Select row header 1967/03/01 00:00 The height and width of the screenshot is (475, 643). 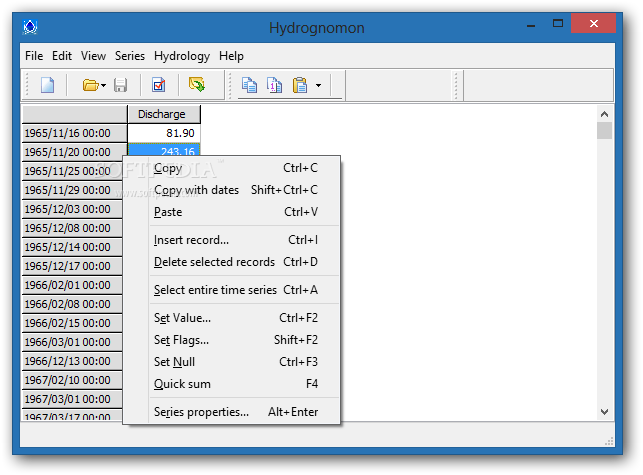pyautogui.click(x=72, y=399)
